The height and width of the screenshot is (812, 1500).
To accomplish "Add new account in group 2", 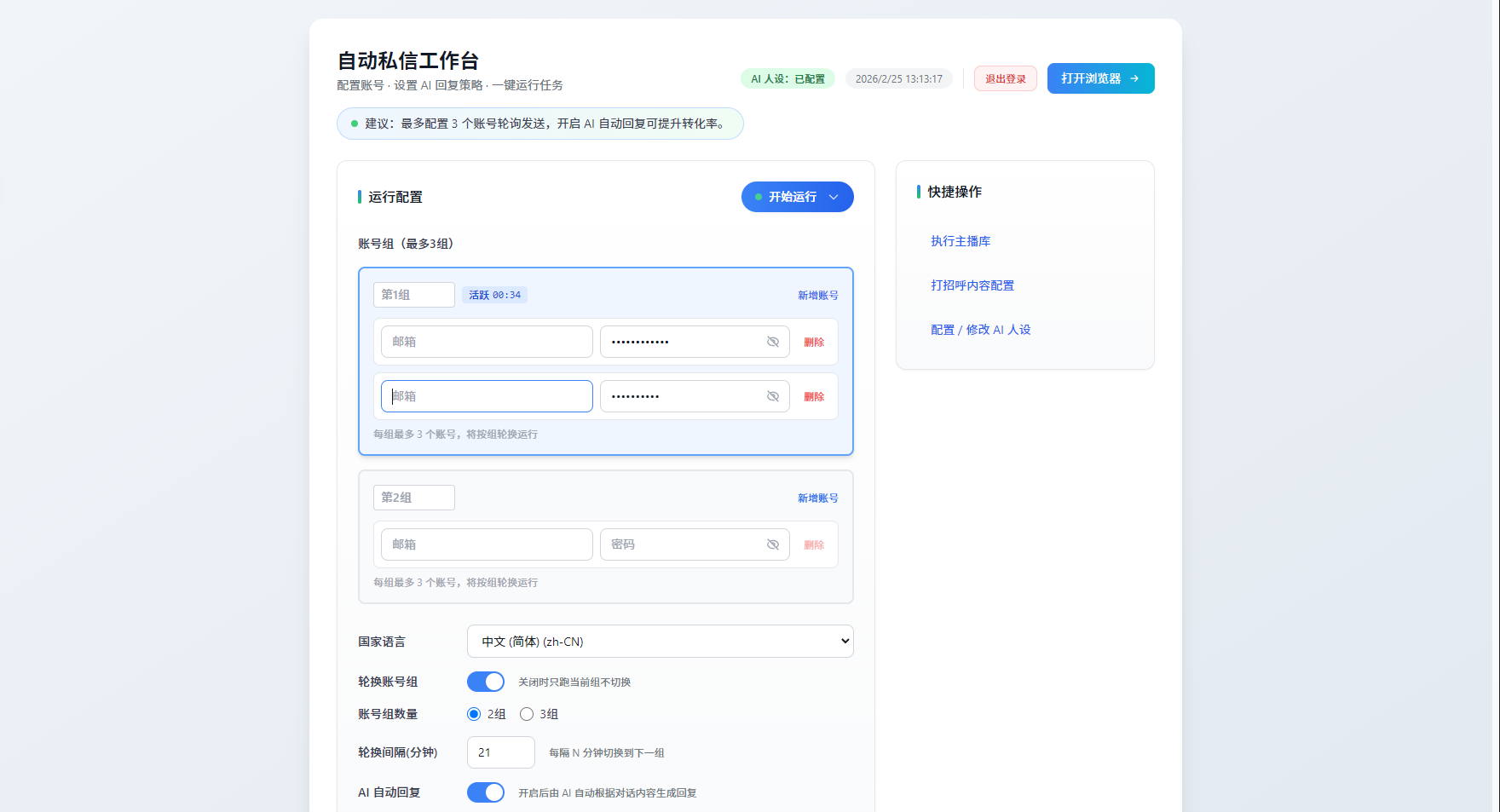I will click(x=817, y=498).
